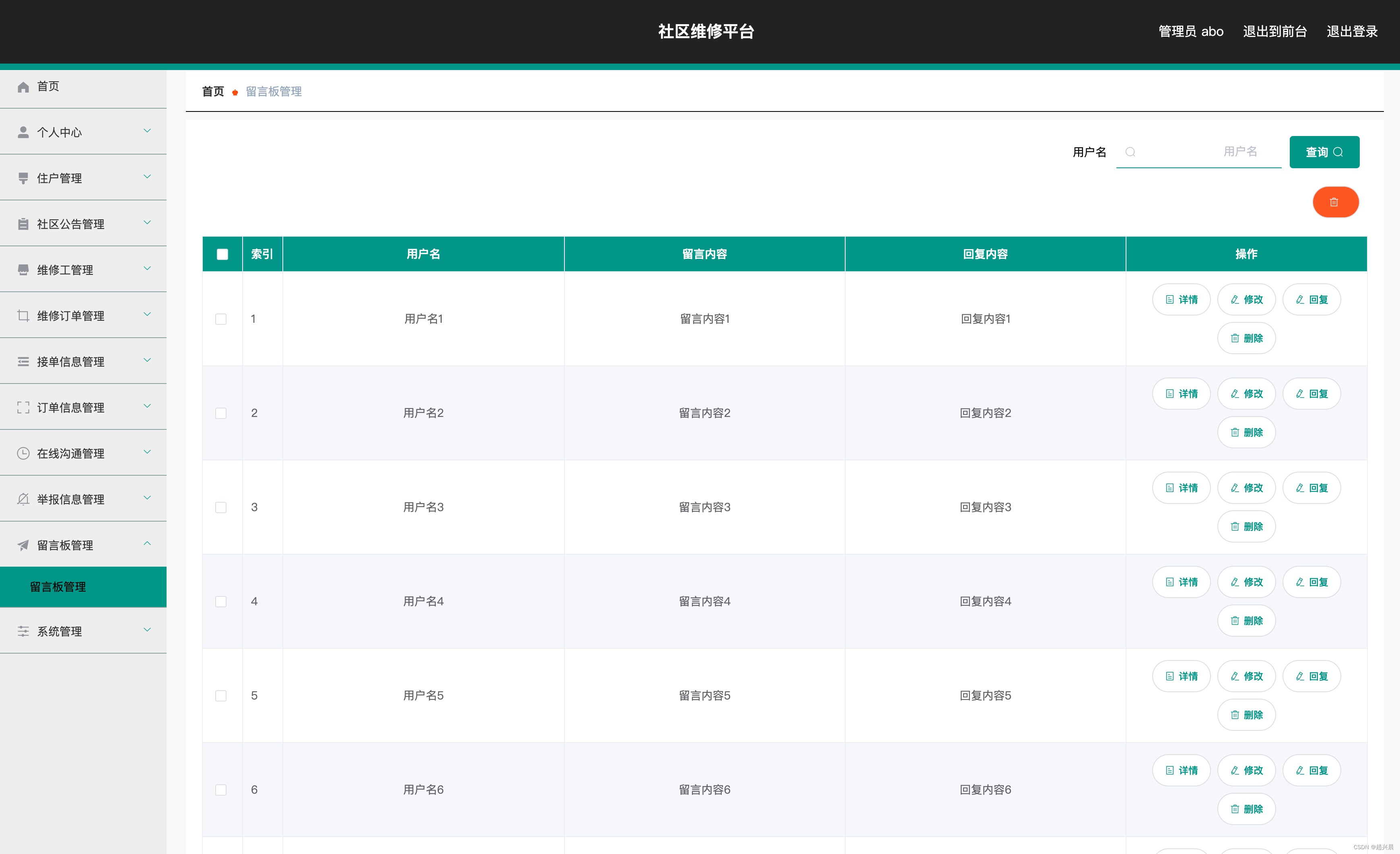Click the muted bell icon beside 举报信息管理
Screen dimensions: 1400x854
pyautogui.click(x=23, y=499)
